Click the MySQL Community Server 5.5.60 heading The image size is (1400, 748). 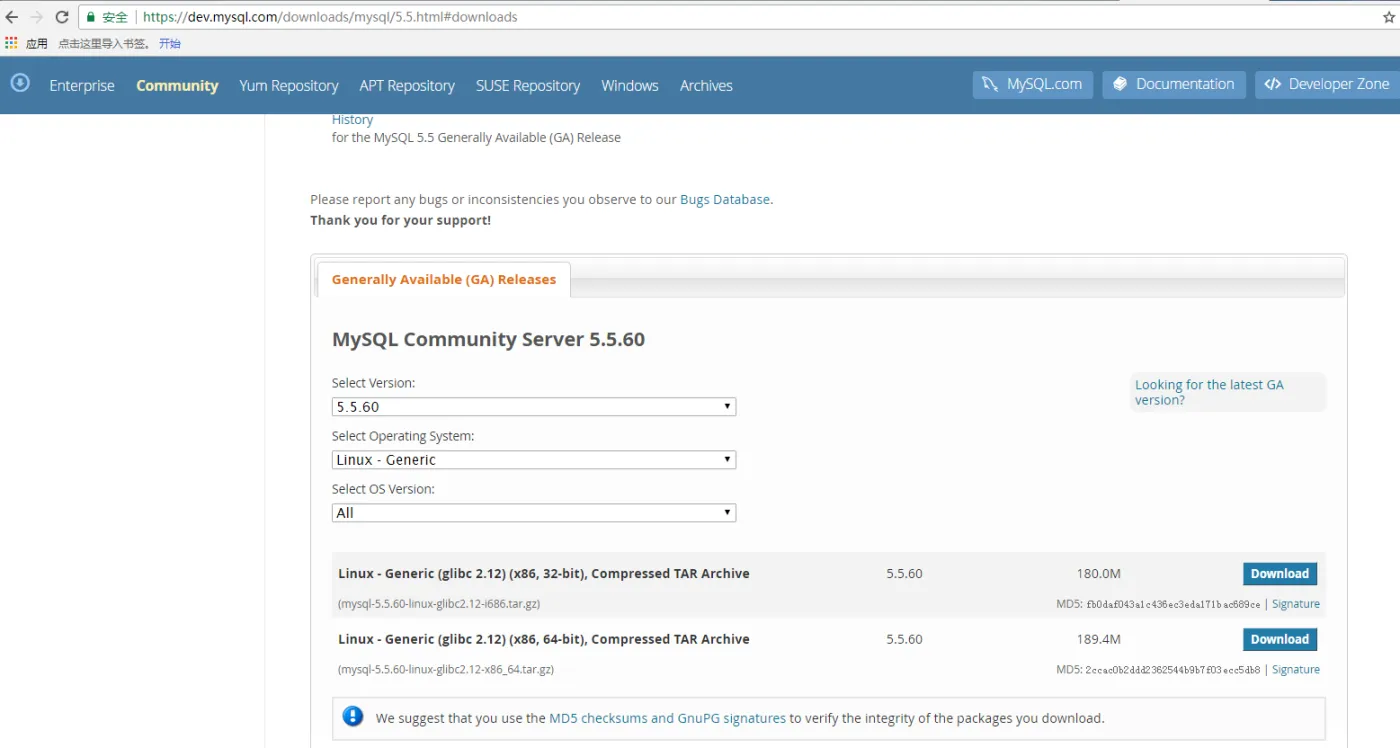click(x=488, y=339)
